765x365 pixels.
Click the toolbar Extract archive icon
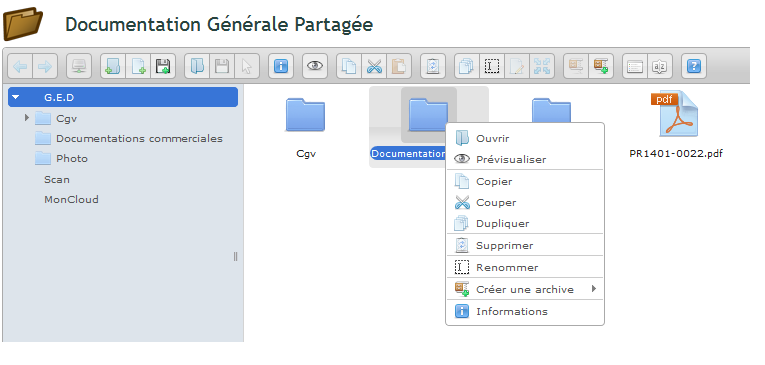pos(576,66)
